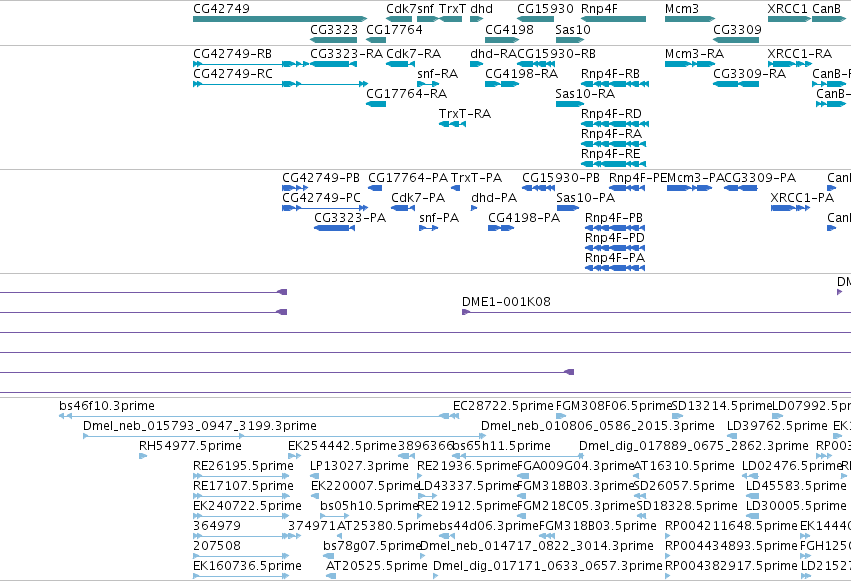Click the LP13027.3prime EST label
The image size is (851, 581).
[359, 467]
